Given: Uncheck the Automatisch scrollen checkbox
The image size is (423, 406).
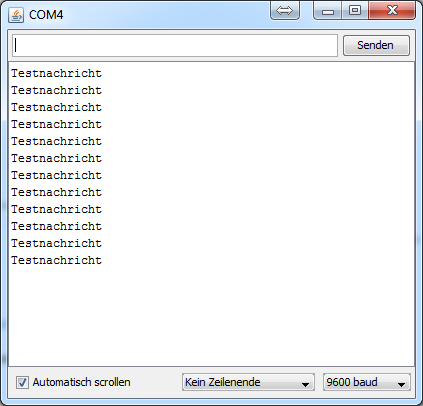Looking at the screenshot, I should [x=22, y=382].
